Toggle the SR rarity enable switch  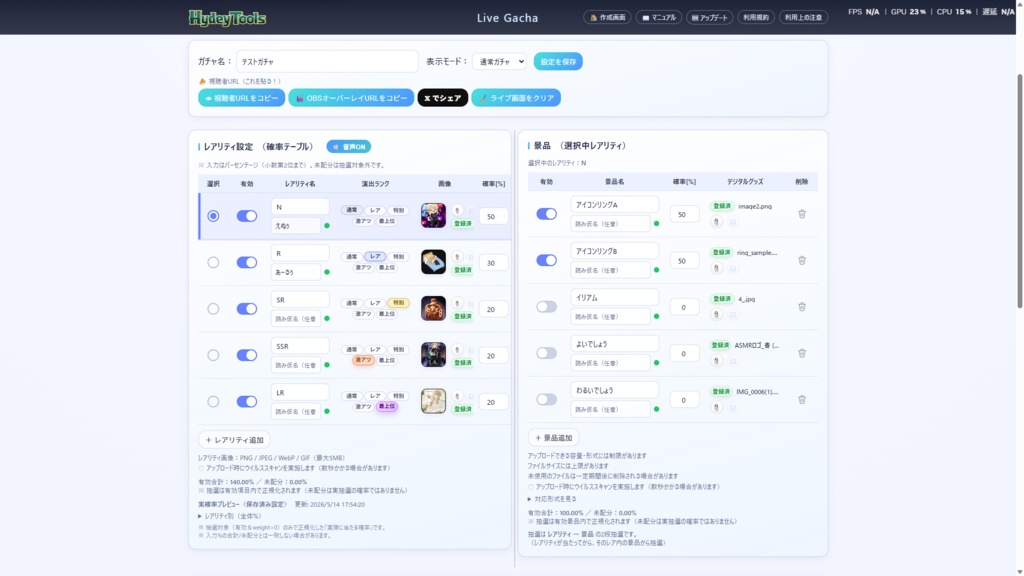247,309
